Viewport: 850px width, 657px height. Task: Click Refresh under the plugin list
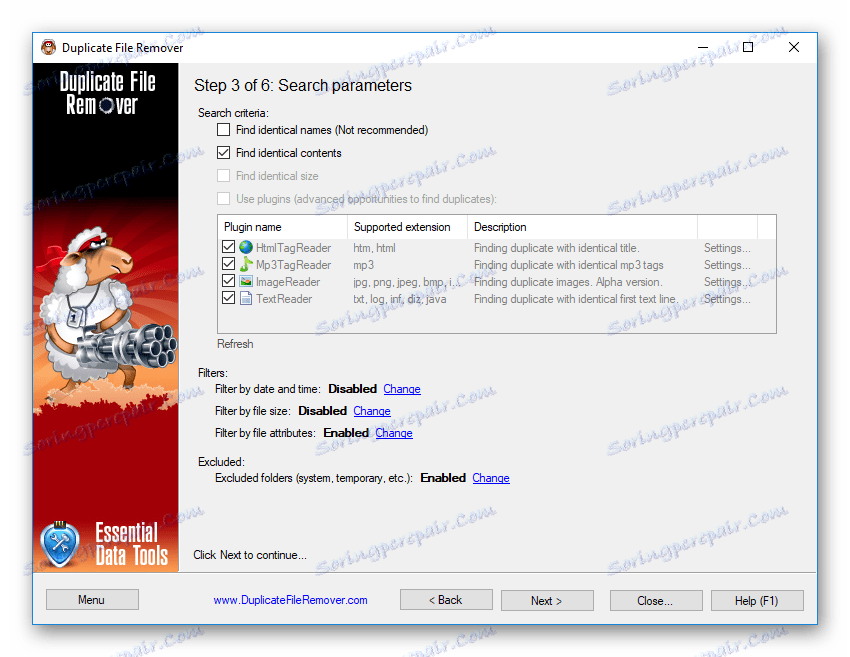[235, 344]
